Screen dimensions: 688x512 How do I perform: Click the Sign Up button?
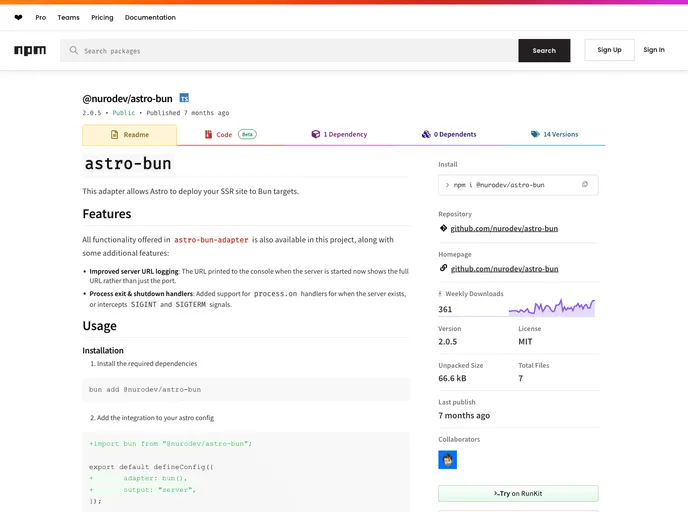[609, 50]
